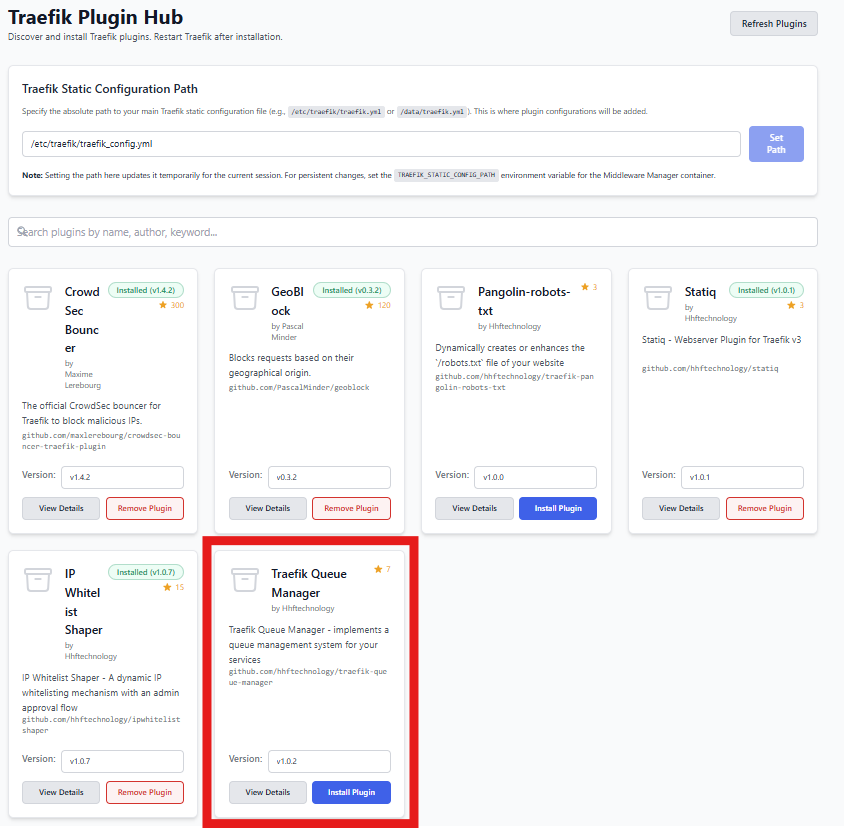The height and width of the screenshot is (828, 844).
Task: Click the crowdsec-bouncer-traefik-plugin repository path
Action: pyautogui.click(x=101, y=441)
